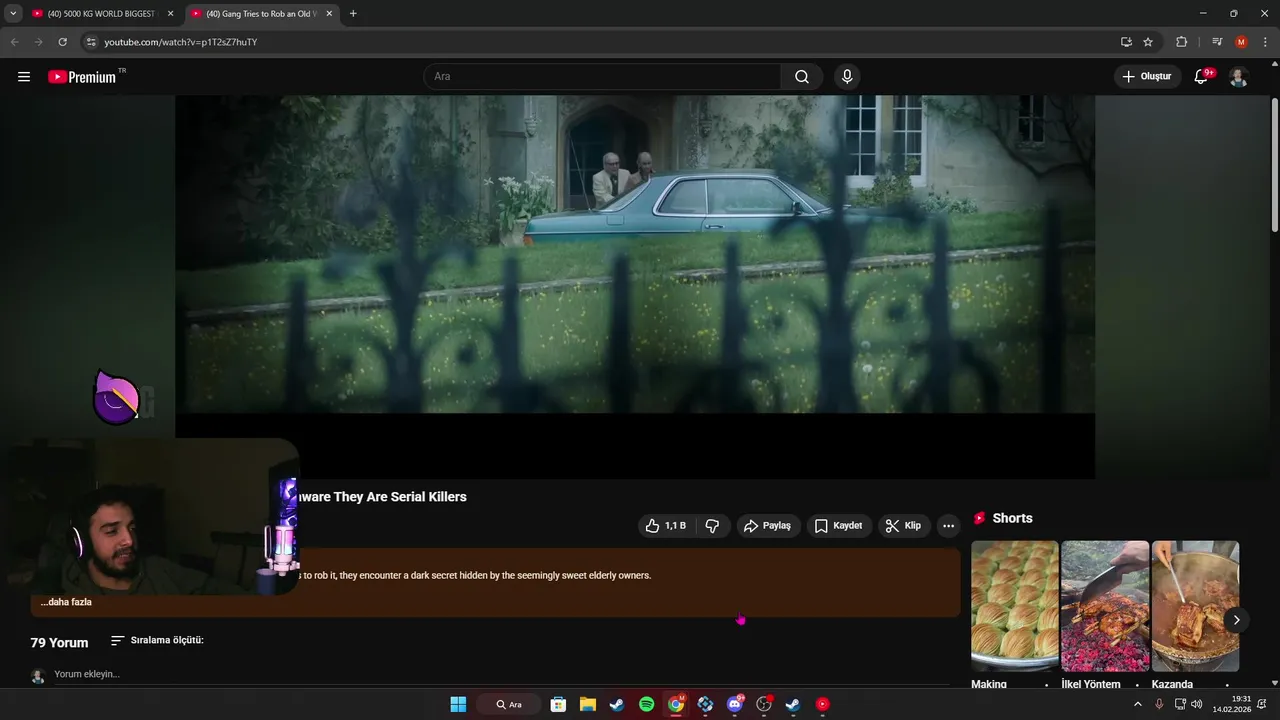Click the 79 Yorum comment count
1280x720 pixels.
coord(59,643)
